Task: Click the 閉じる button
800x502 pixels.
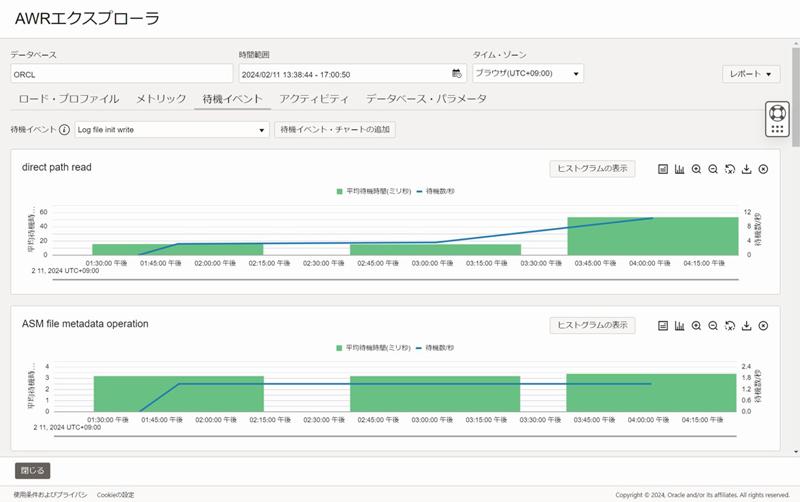Action: pos(33,470)
